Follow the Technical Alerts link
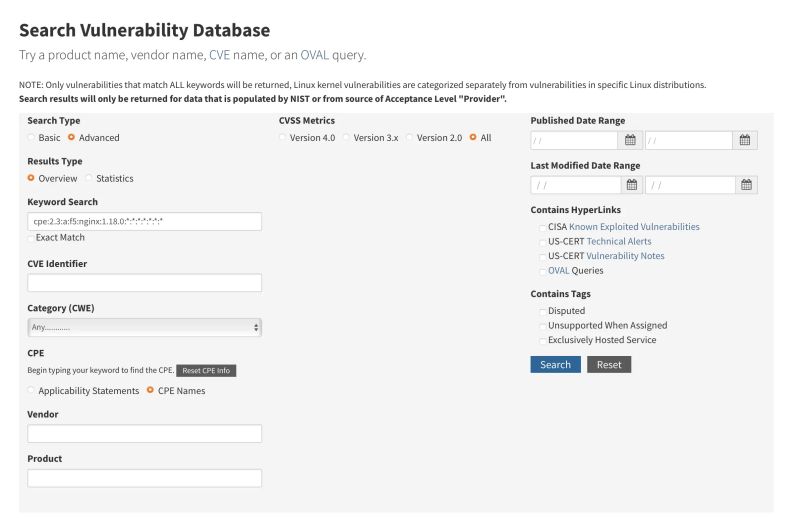800x530 pixels. pos(619,241)
